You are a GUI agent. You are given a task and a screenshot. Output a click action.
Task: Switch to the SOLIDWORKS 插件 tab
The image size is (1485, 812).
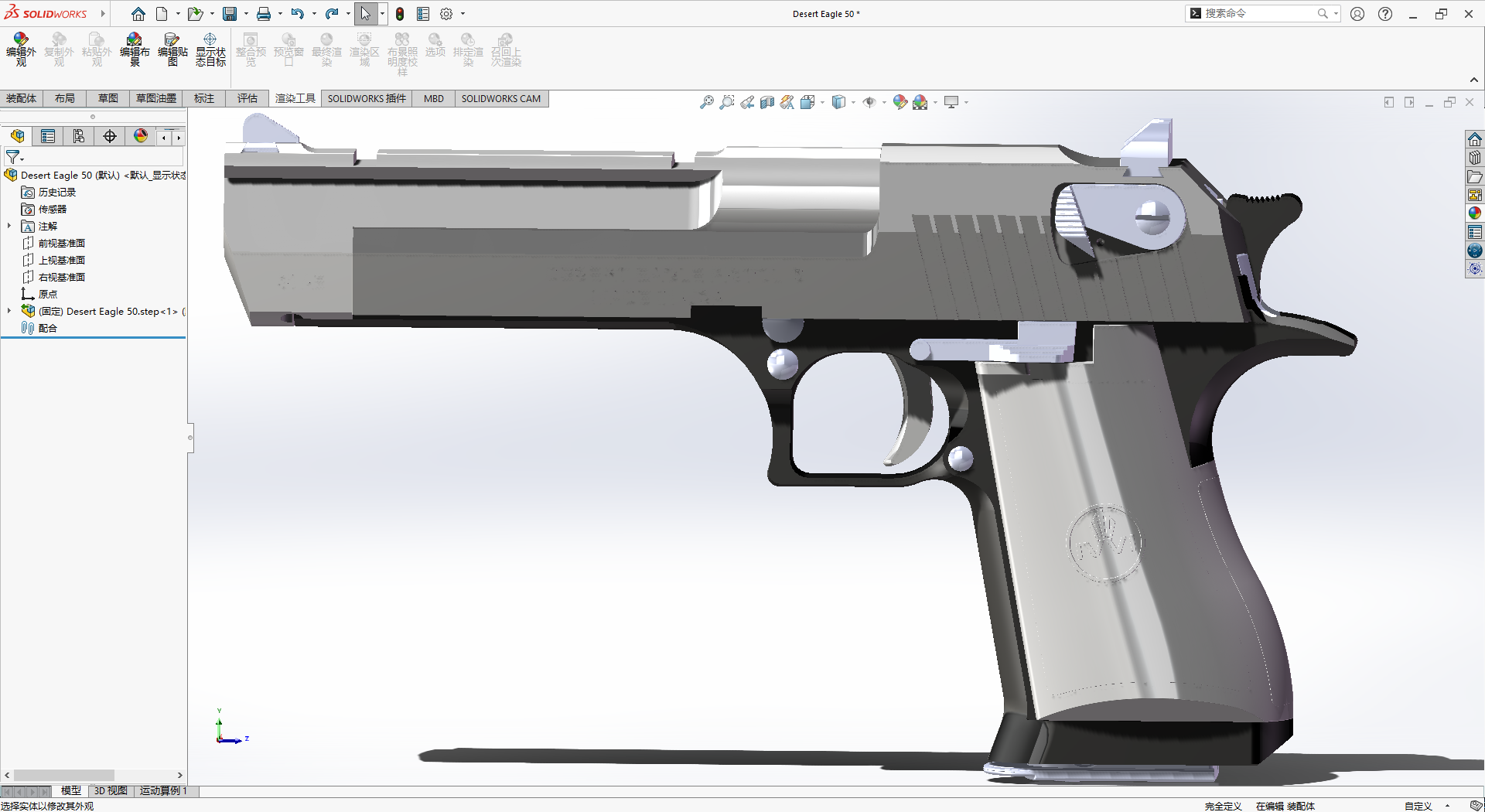367,98
